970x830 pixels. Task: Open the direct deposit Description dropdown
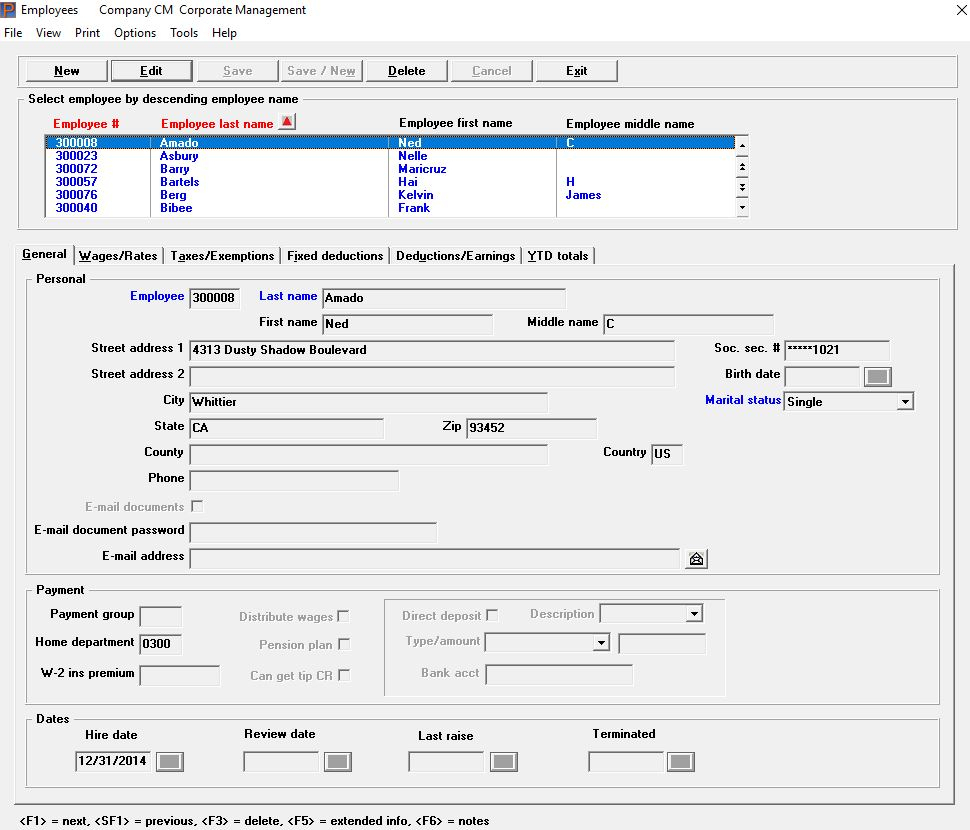tap(694, 614)
